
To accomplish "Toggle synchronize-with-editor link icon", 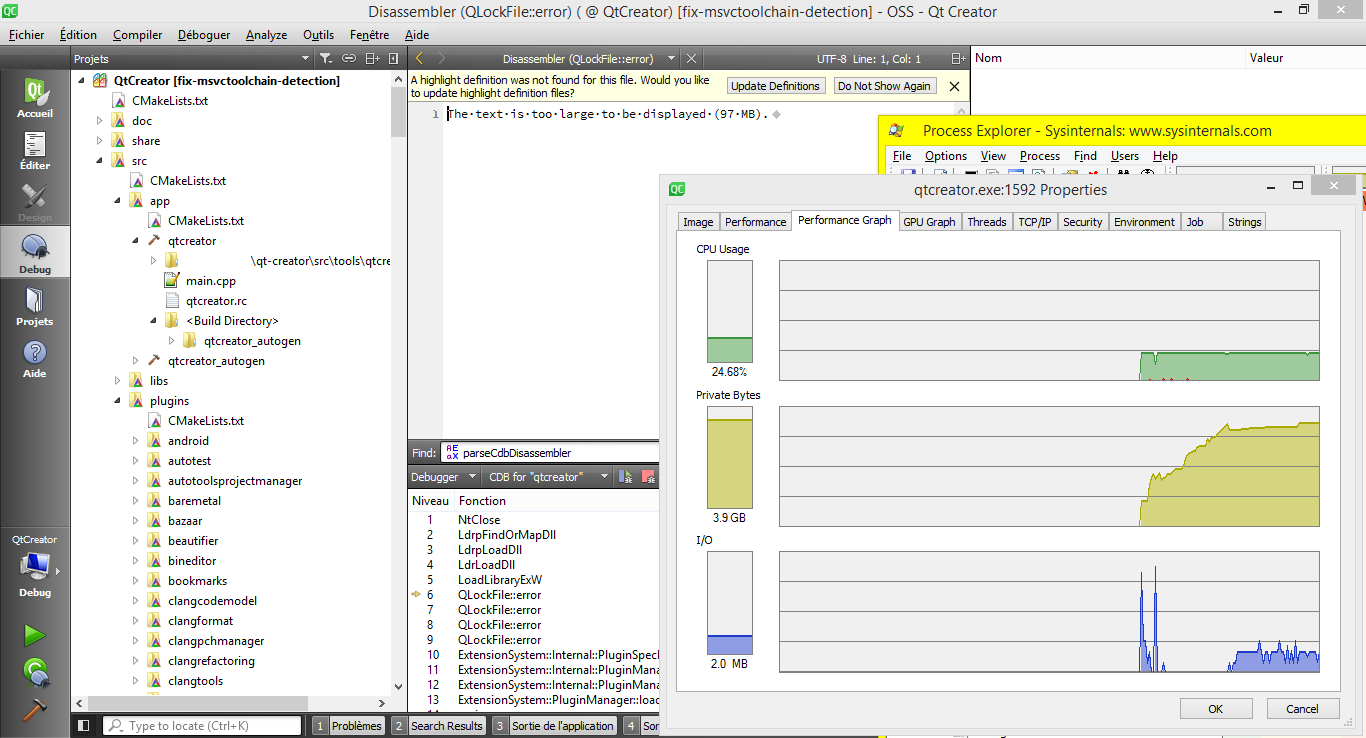I will tap(350, 59).
